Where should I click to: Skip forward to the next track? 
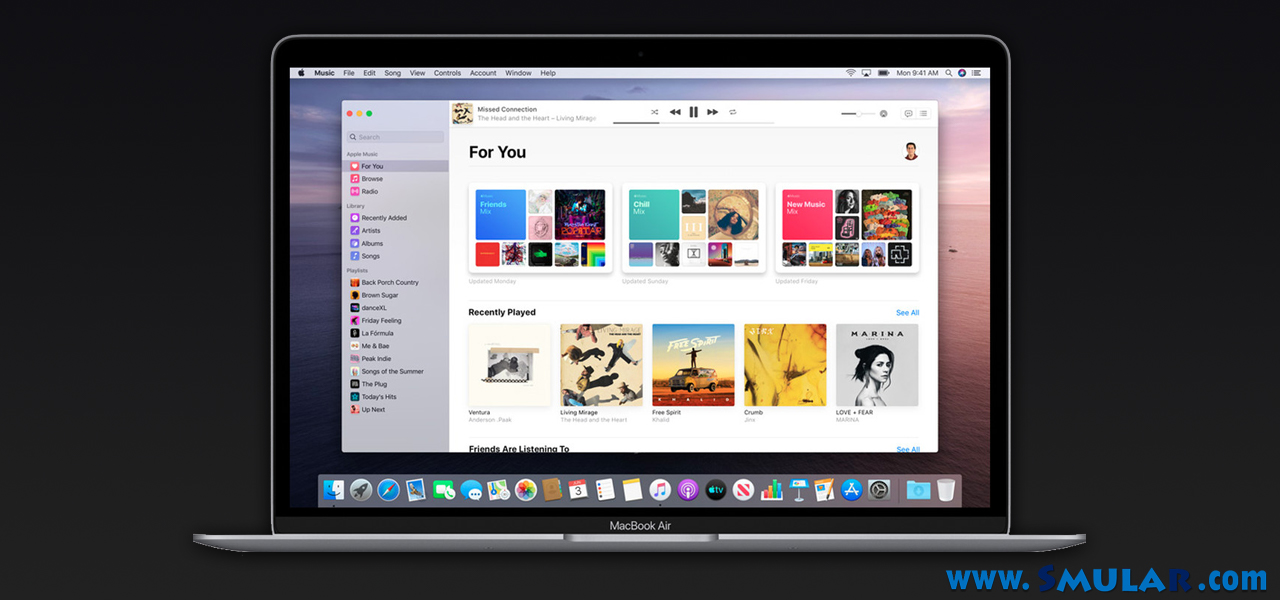[x=713, y=113]
